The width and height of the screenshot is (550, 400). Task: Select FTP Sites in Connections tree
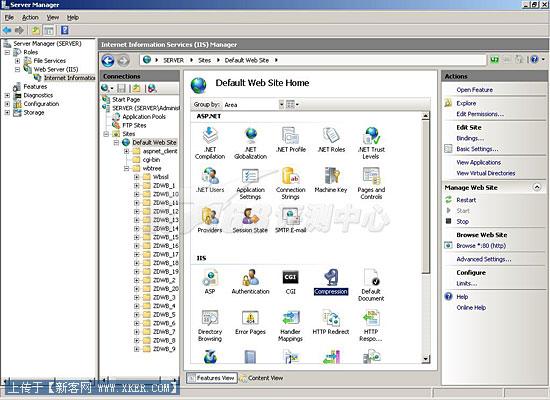[134, 125]
